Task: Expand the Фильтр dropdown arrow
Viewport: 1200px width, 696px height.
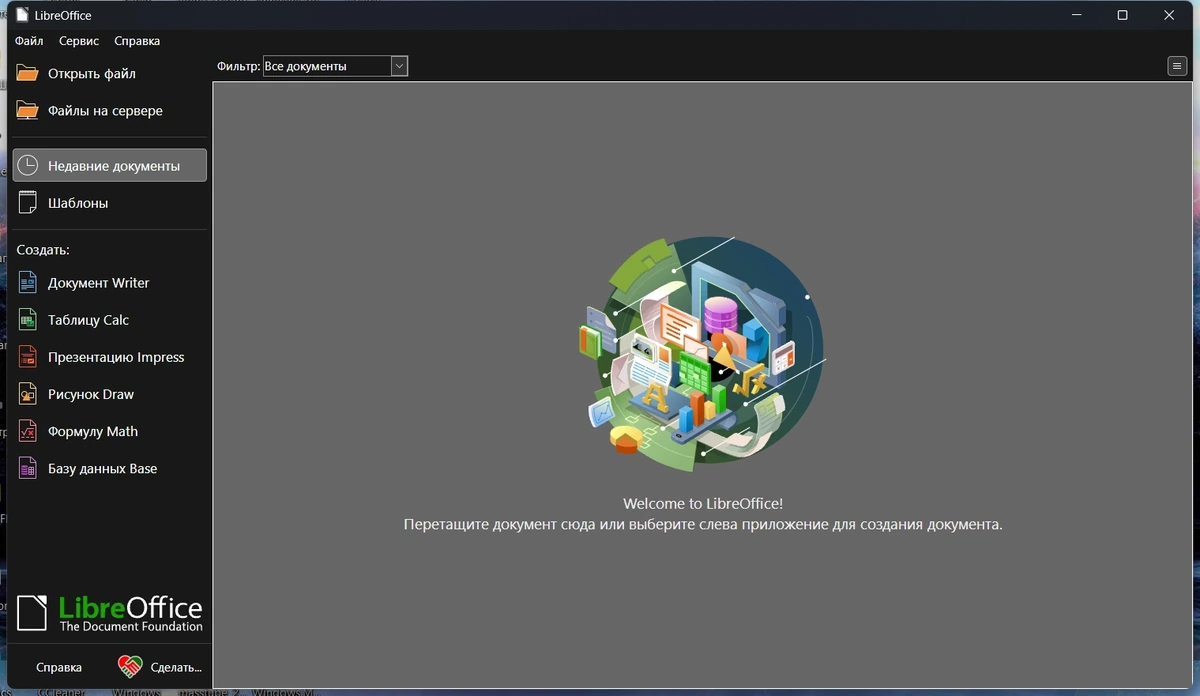Action: [399, 66]
